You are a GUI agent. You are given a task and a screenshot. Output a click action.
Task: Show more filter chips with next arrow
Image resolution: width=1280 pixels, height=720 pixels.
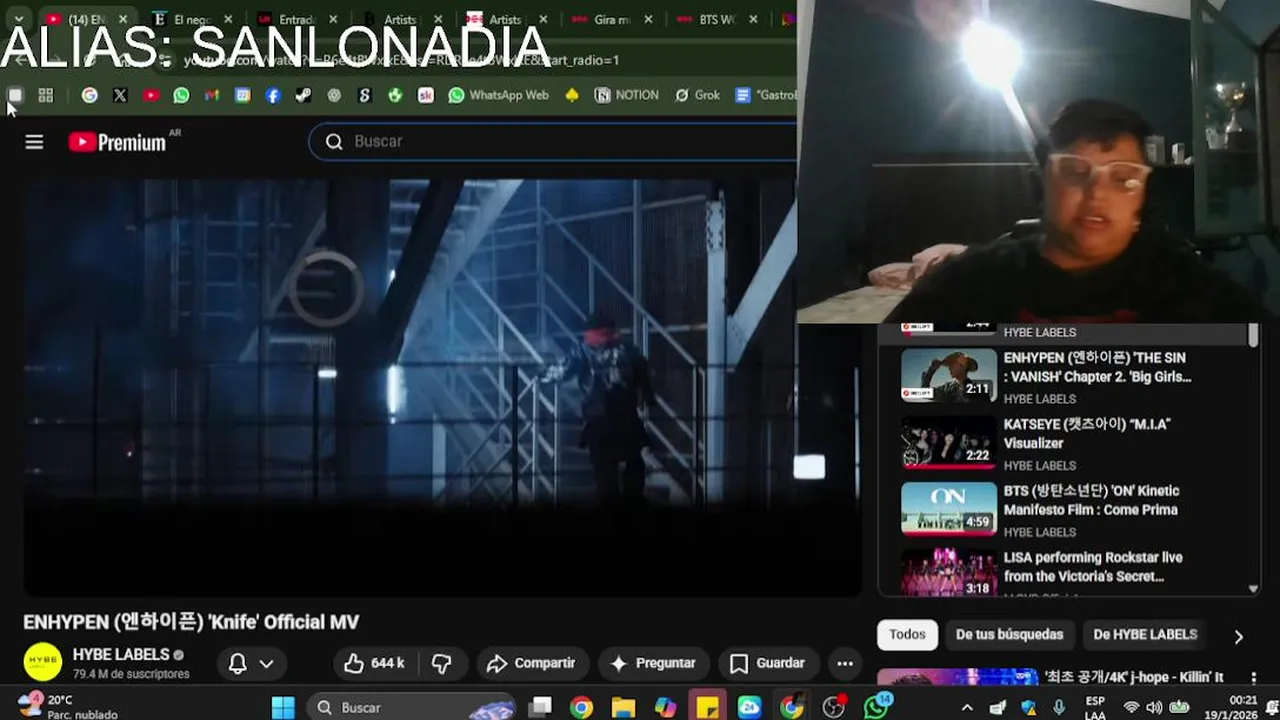pos(1238,636)
